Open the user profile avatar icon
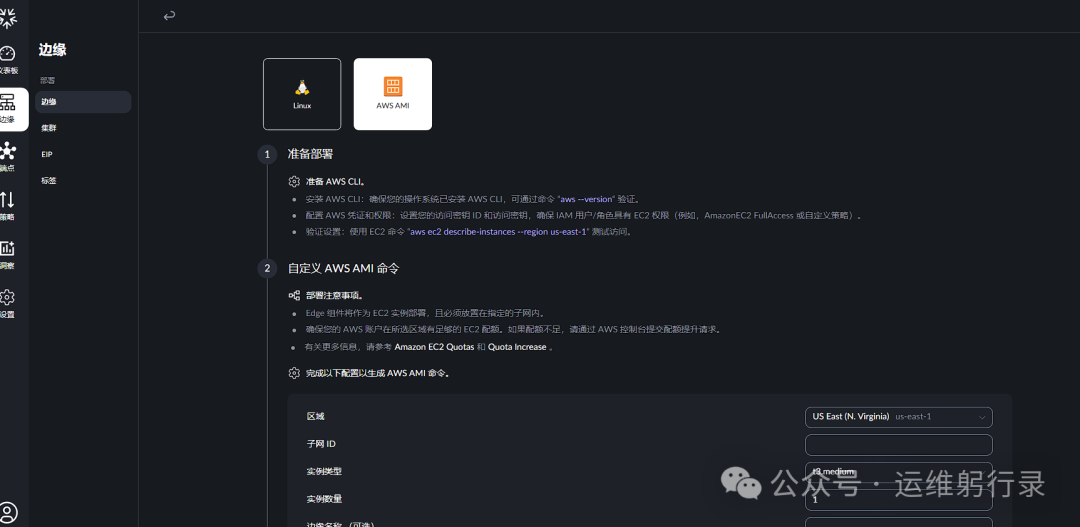The image size is (1080, 527). point(8,512)
